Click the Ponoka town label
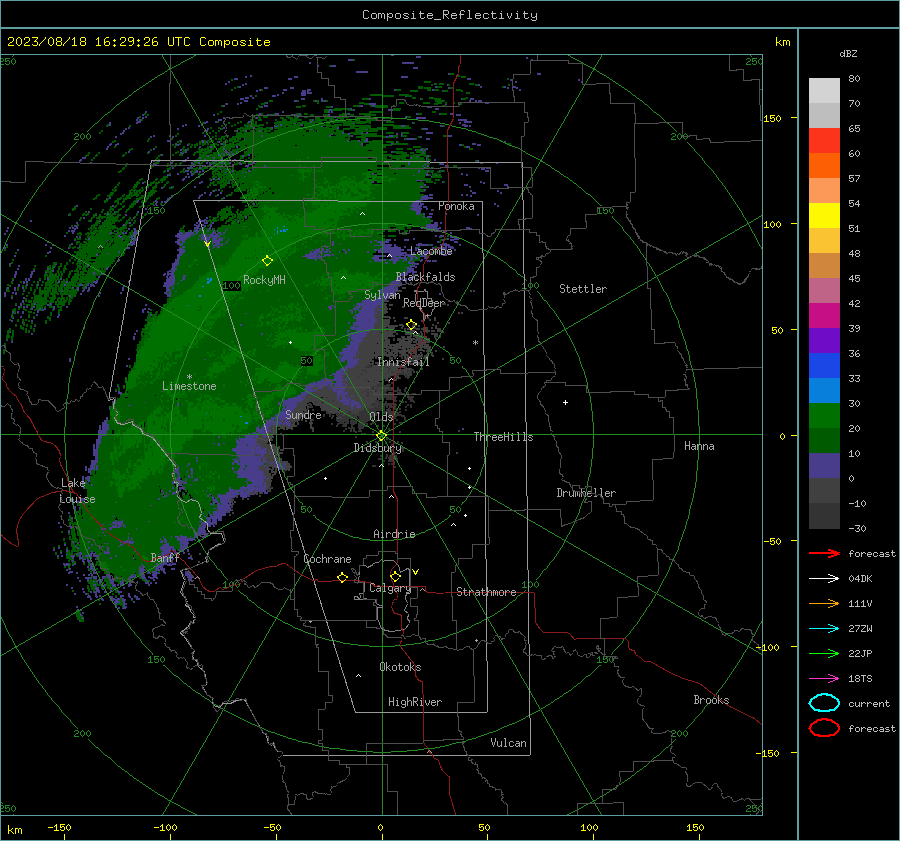 point(456,206)
